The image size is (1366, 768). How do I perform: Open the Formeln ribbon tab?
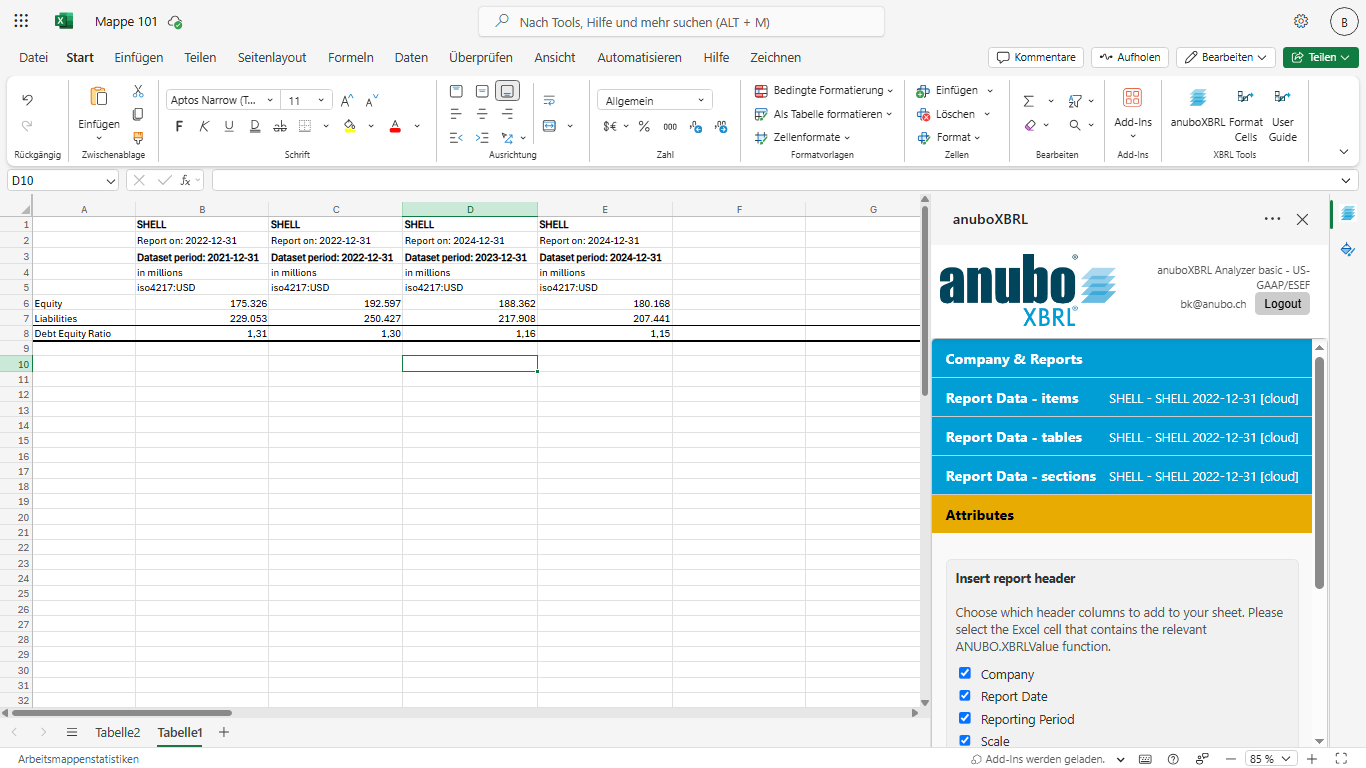(350, 57)
